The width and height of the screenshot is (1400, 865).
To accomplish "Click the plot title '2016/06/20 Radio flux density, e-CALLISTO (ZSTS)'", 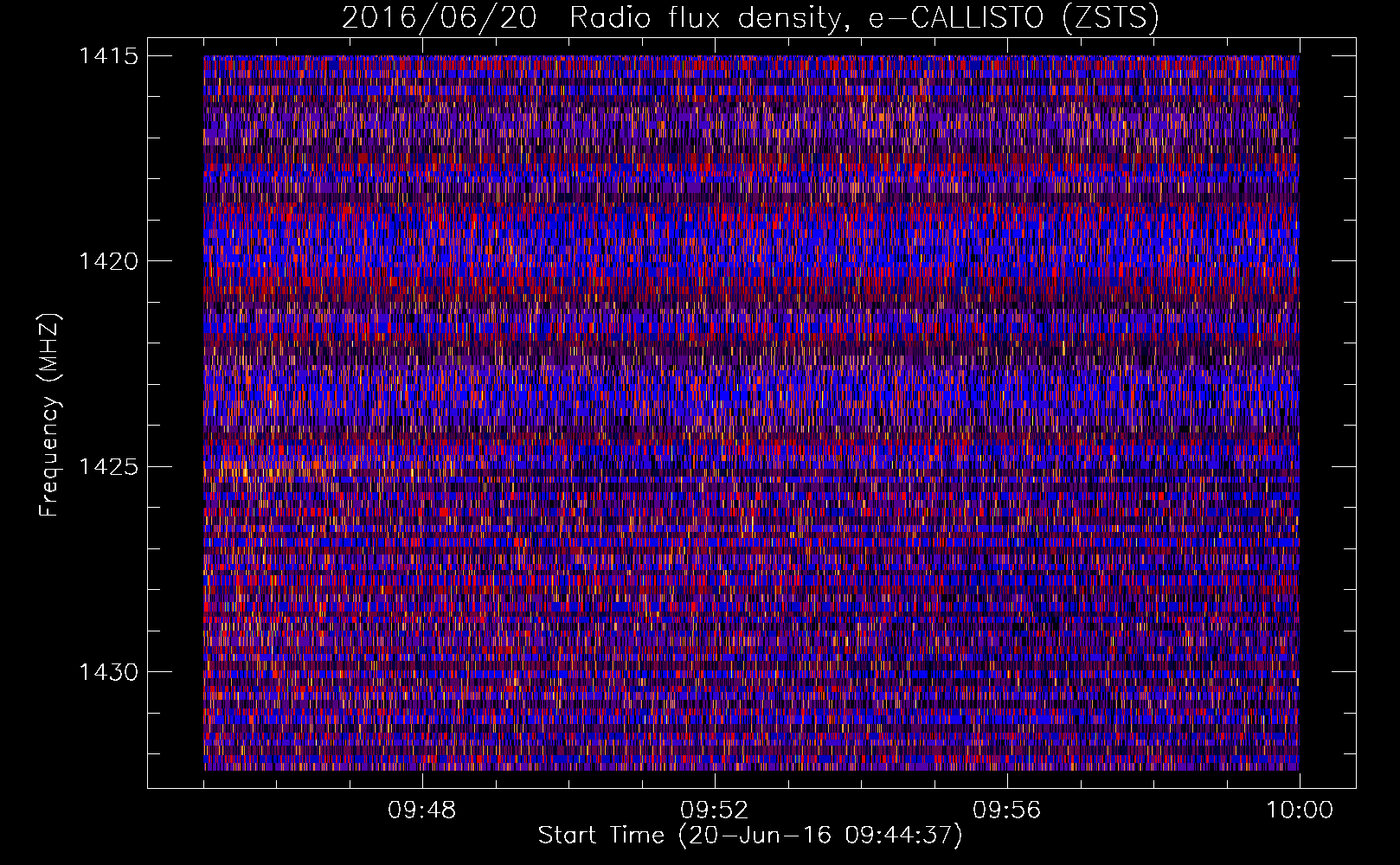I will point(750,17).
